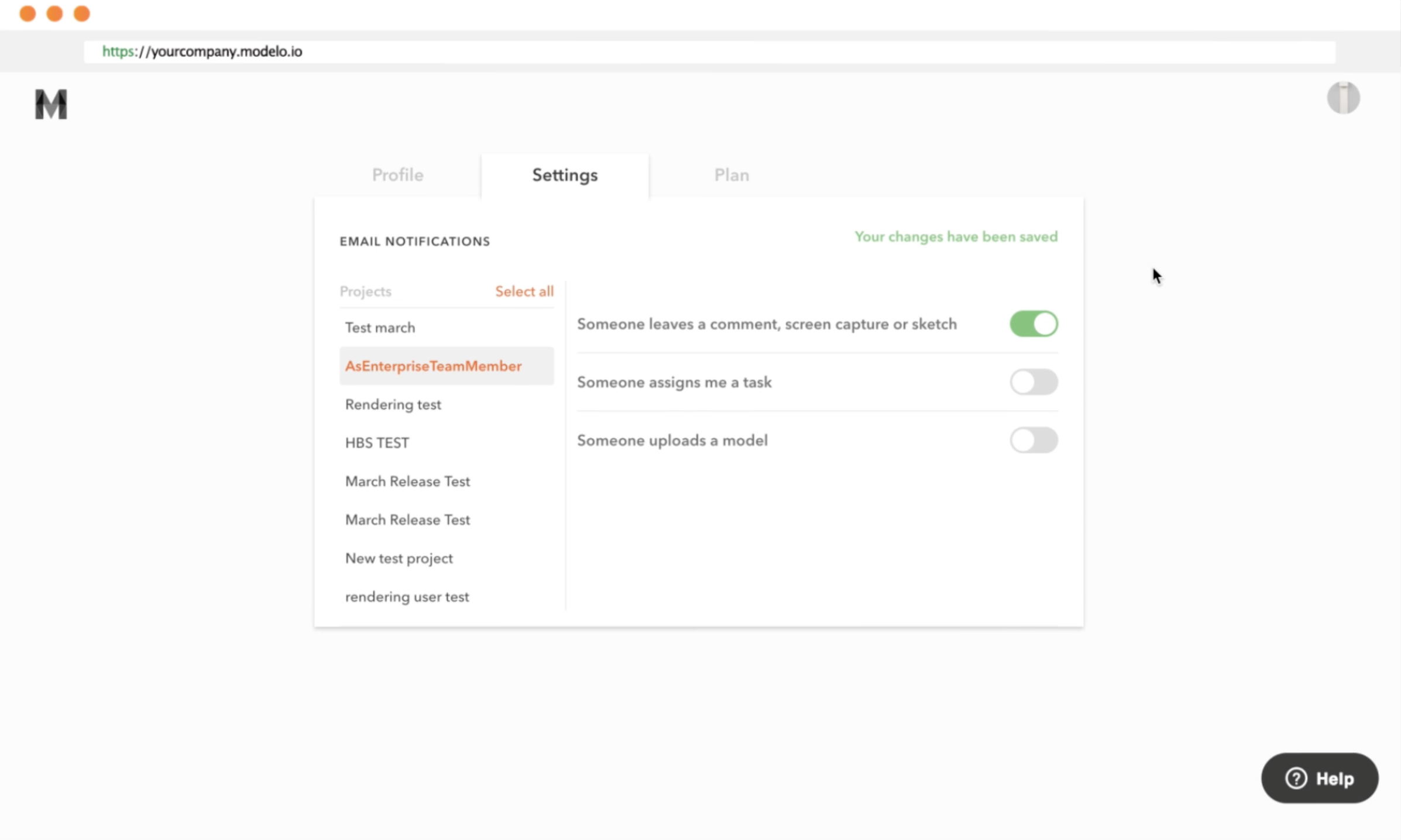Image resolution: width=1401 pixels, height=840 pixels.
Task: Enable 'Someone assigns me a task' toggle
Action: coord(1033,382)
